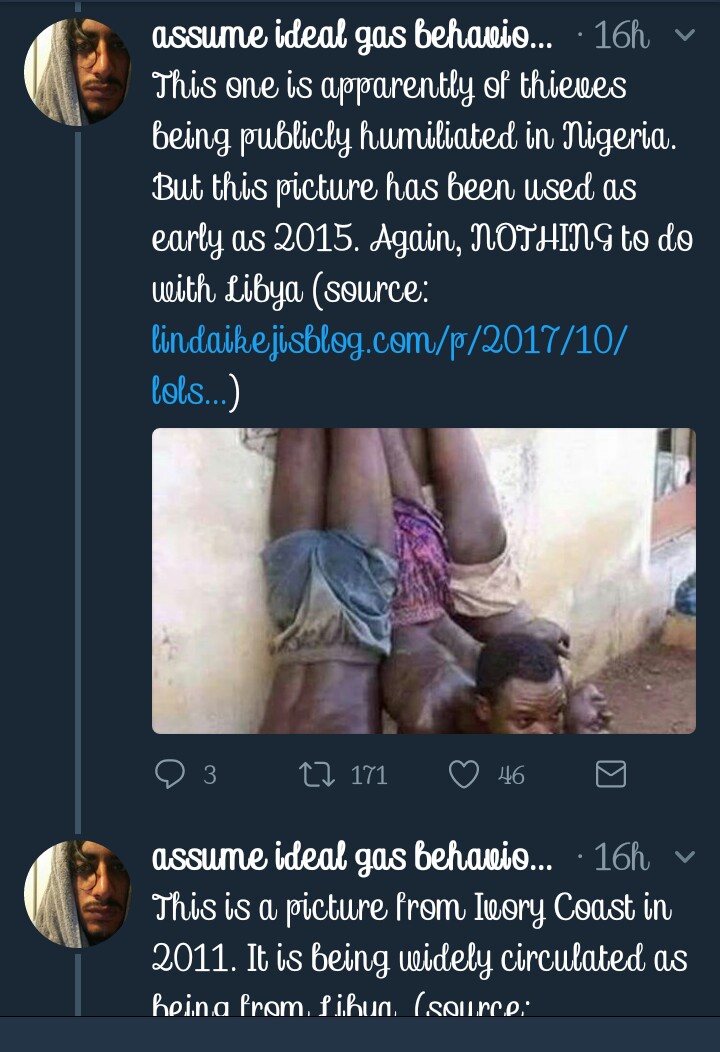Open the dropdown arrow on the Ivory Coast tweet
This screenshot has width=720, height=1052.
pos(685,856)
